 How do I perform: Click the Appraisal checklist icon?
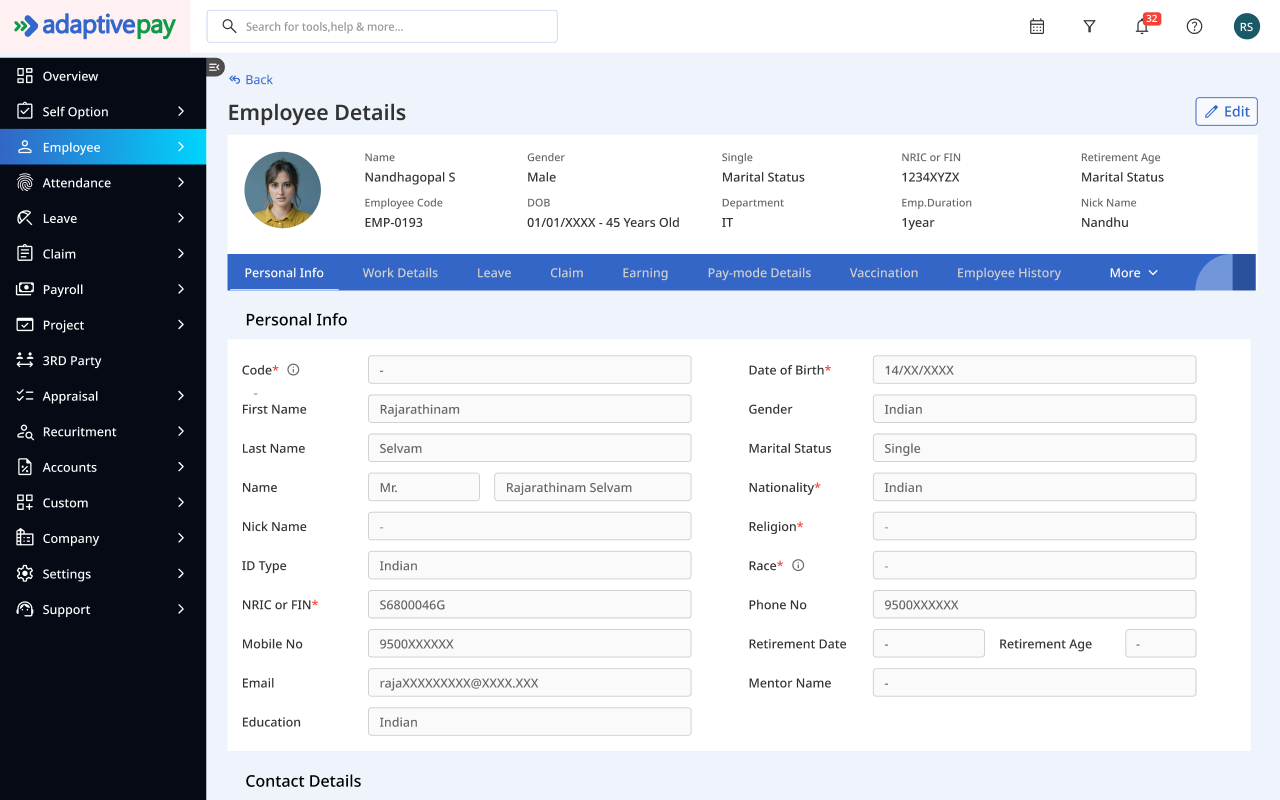25,395
